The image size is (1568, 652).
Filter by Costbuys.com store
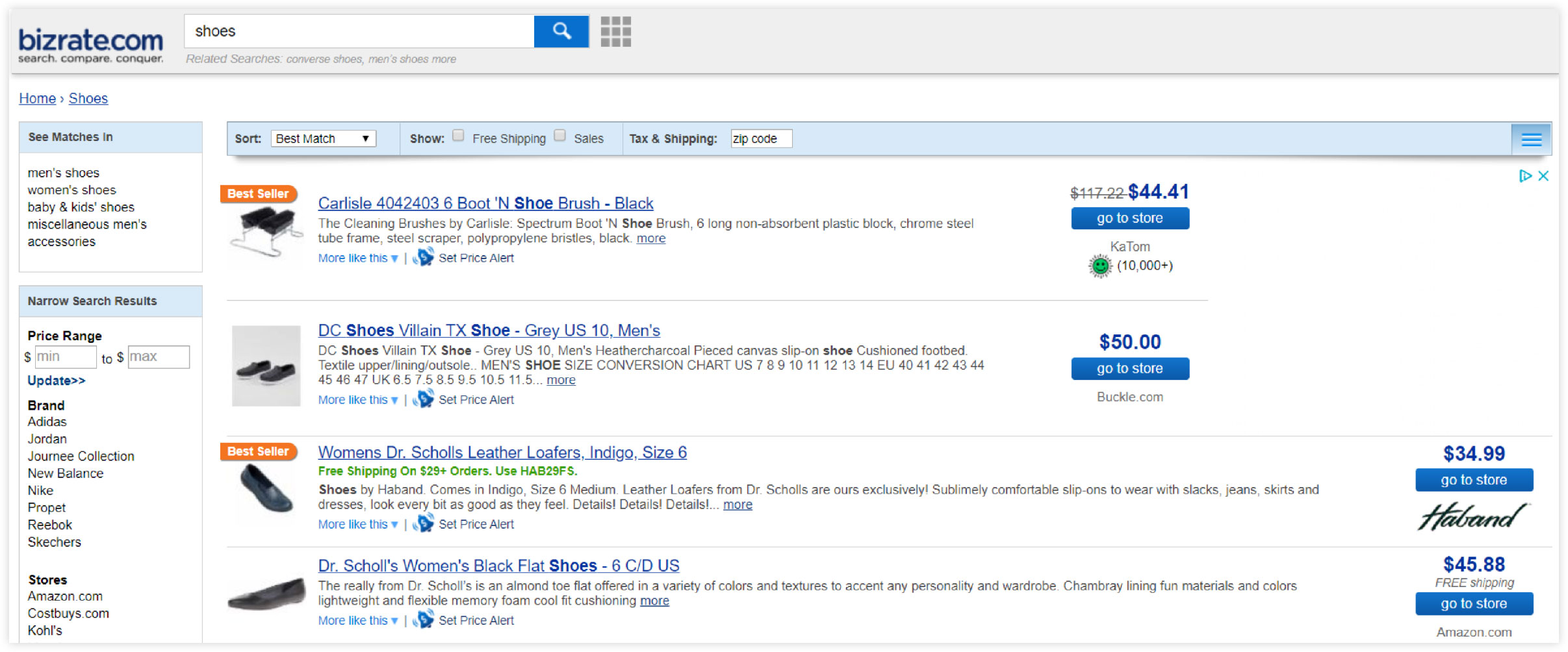68,613
